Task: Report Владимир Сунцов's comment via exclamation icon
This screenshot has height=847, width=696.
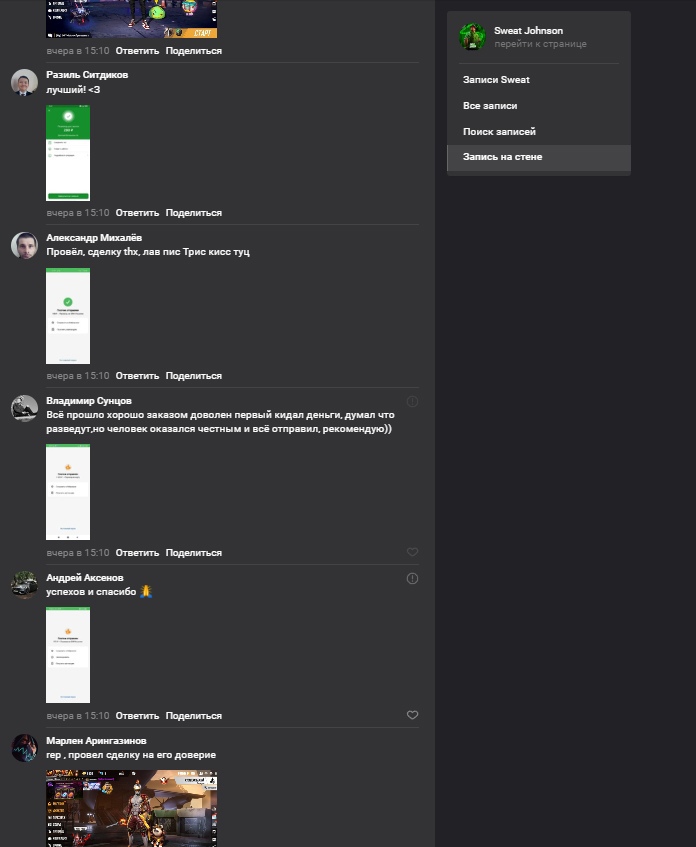Action: [412, 401]
